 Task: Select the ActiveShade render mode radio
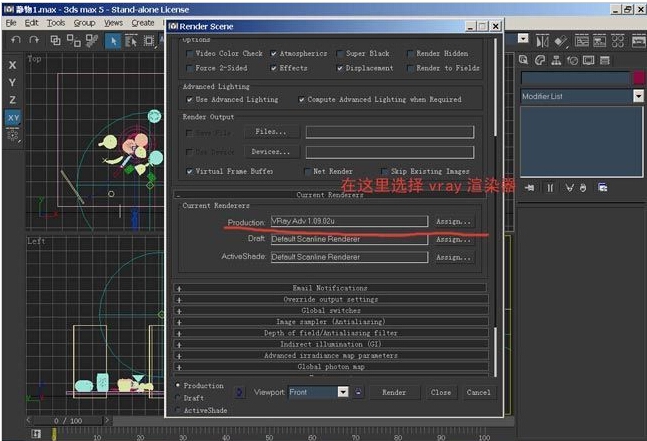[x=178, y=410]
